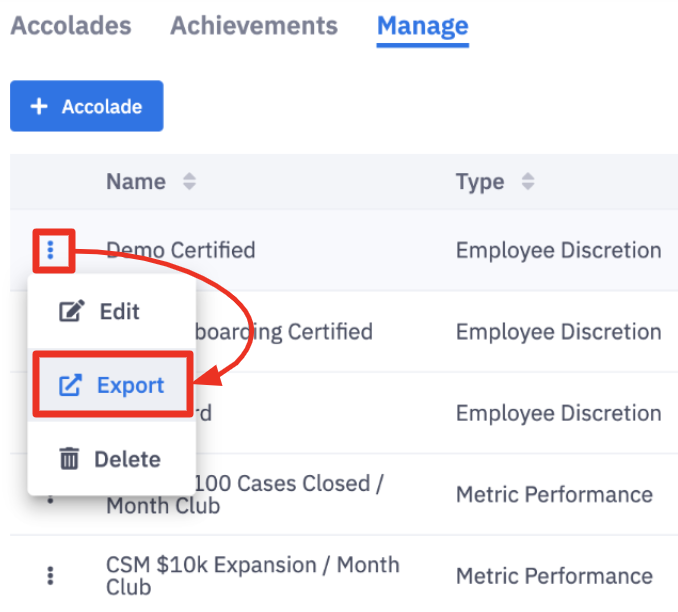Image resolution: width=678 pixels, height=612 pixels.
Task: Click the Name column header
Action: pos(136,182)
